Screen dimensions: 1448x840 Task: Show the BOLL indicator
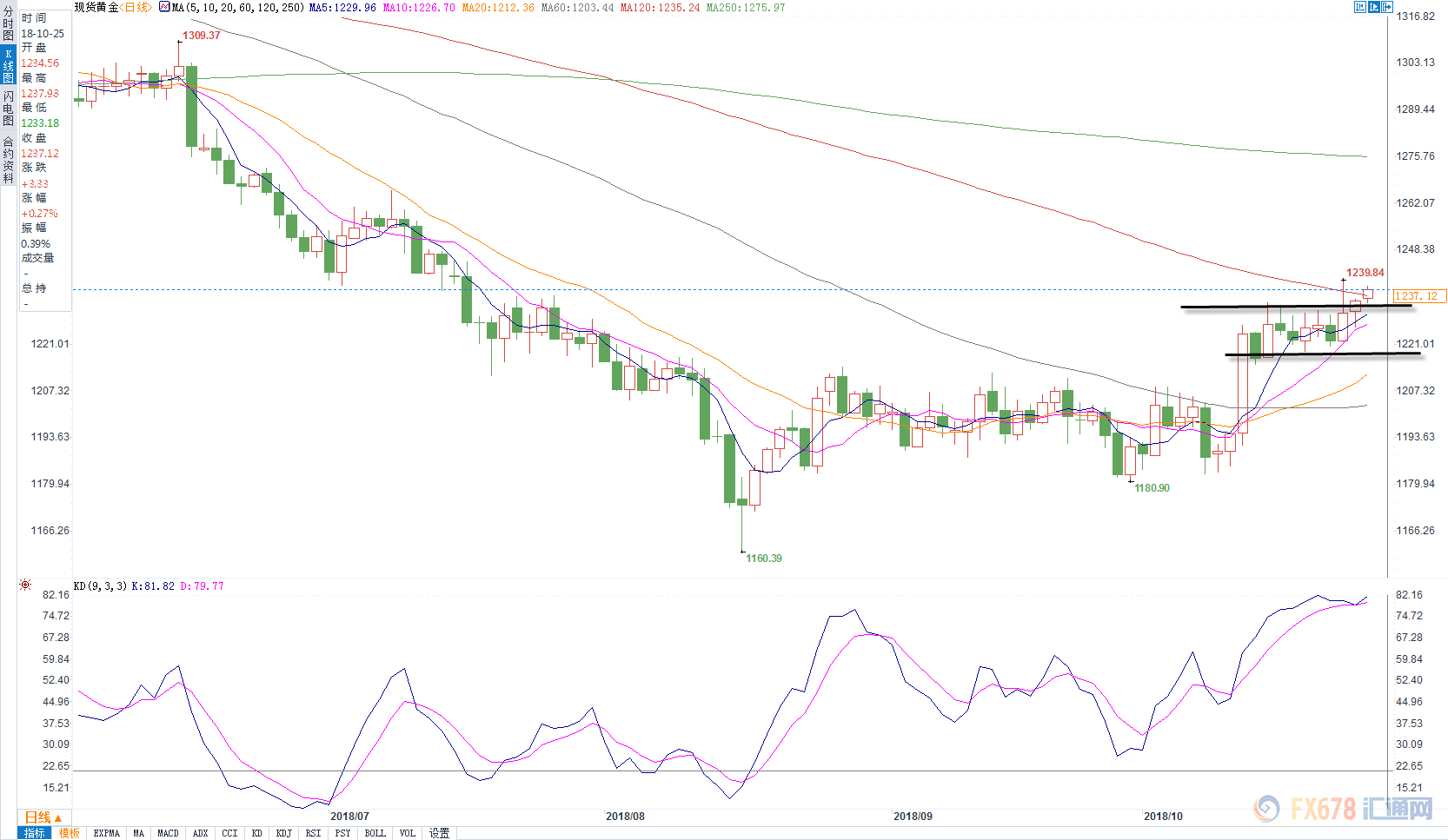(x=375, y=833)
